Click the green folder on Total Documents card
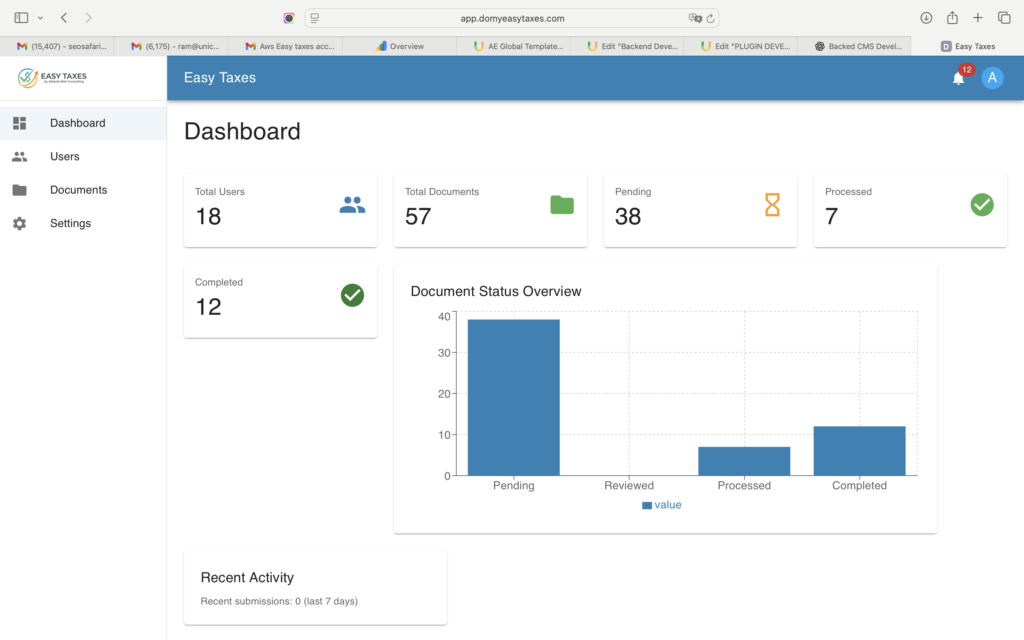 pos(561,205)
